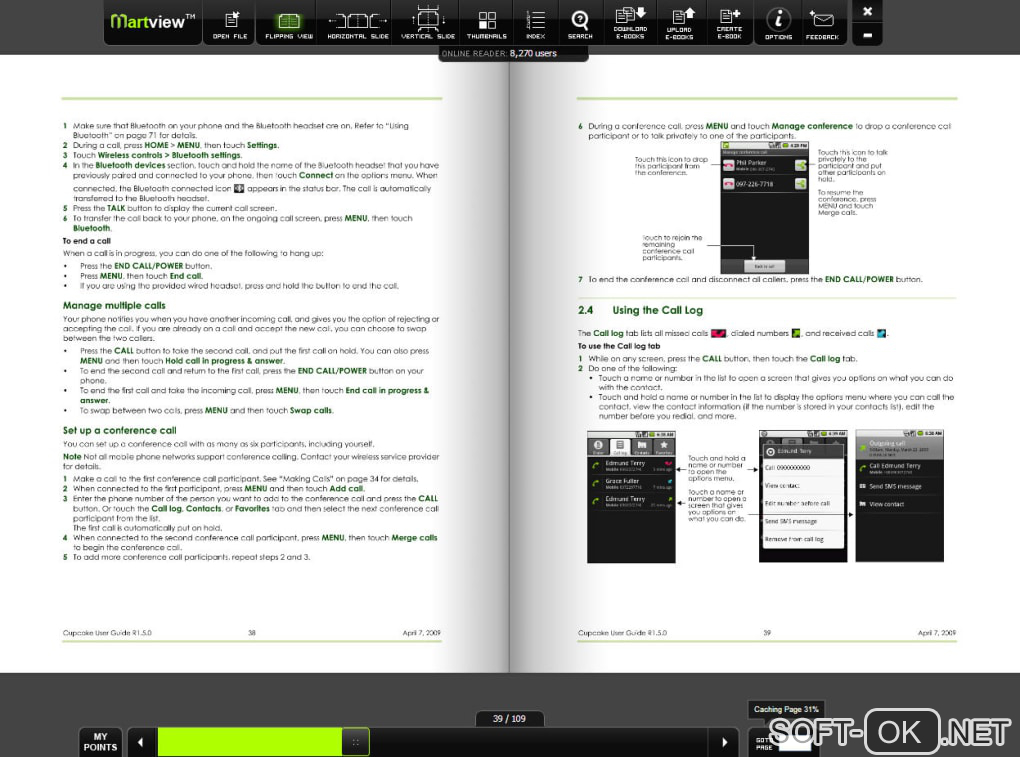Image resolution: width=1020 pixels, height=757 pixels.
Task: Open Upload E-Books
Action: [679, 23]
